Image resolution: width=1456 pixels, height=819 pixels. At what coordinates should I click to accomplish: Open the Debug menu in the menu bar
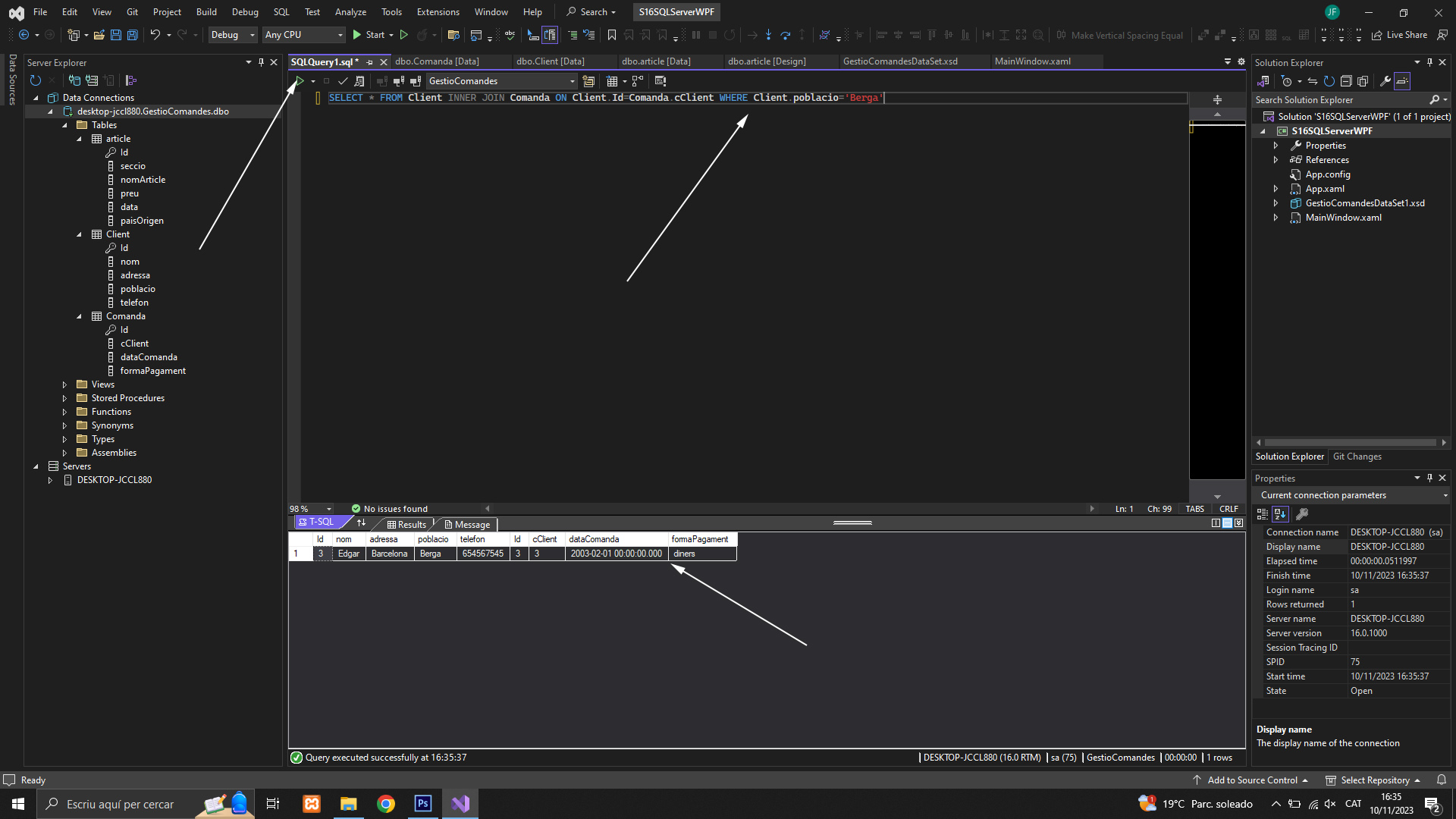(244, 12)
